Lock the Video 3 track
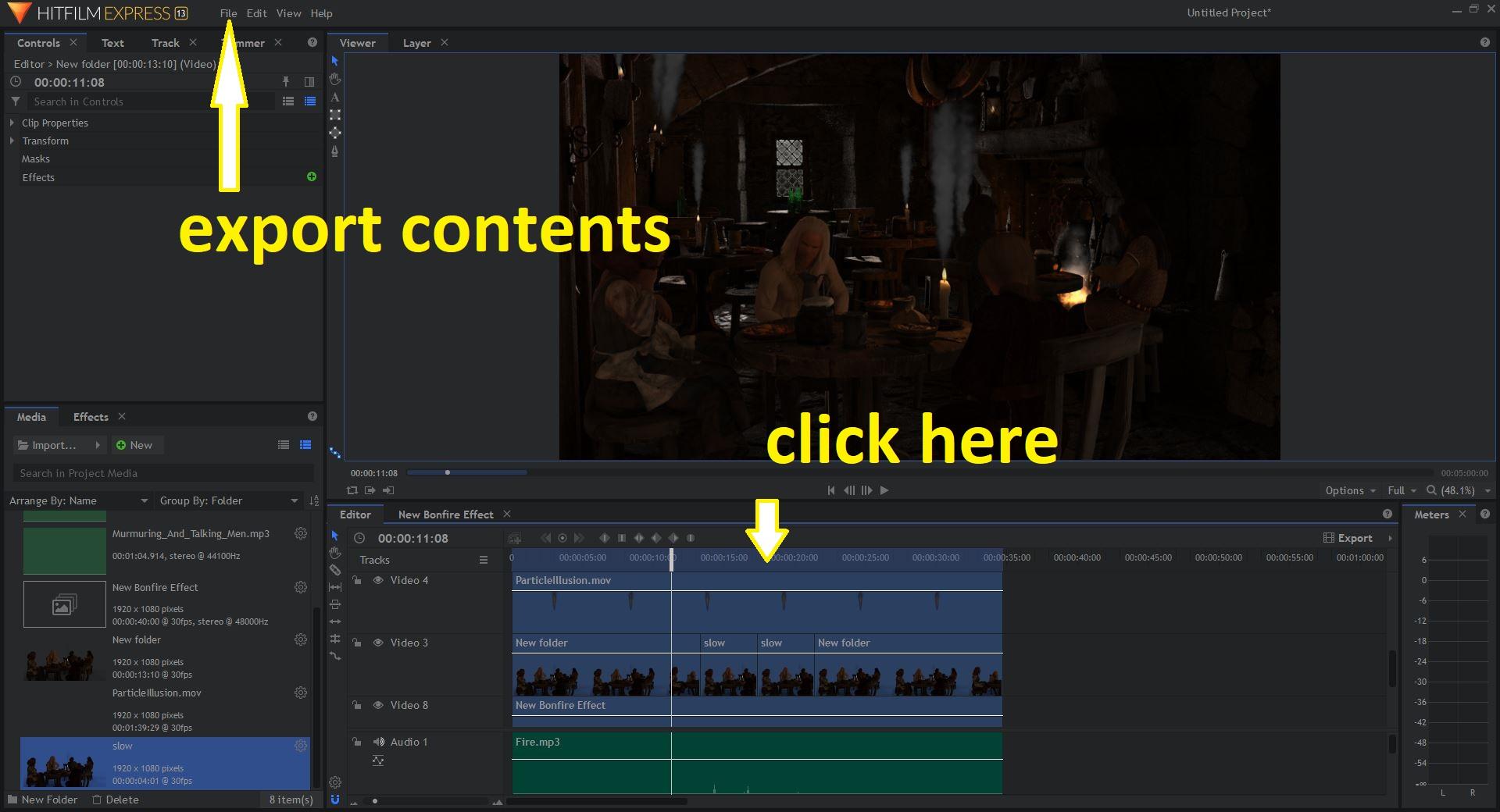The width and height of the screenshot is (1500, 812). [357, 643]
